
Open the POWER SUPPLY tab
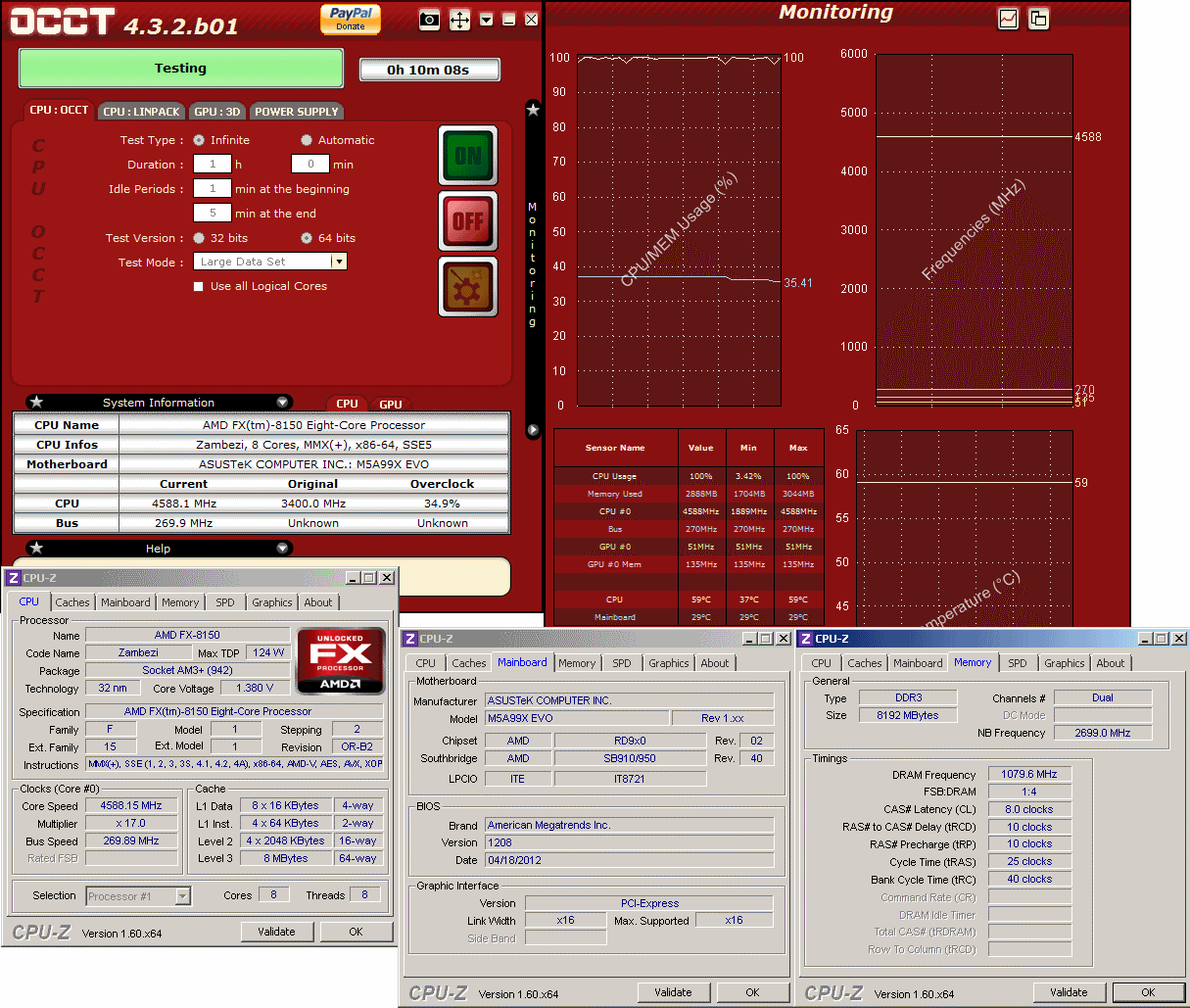coord(296,112)
